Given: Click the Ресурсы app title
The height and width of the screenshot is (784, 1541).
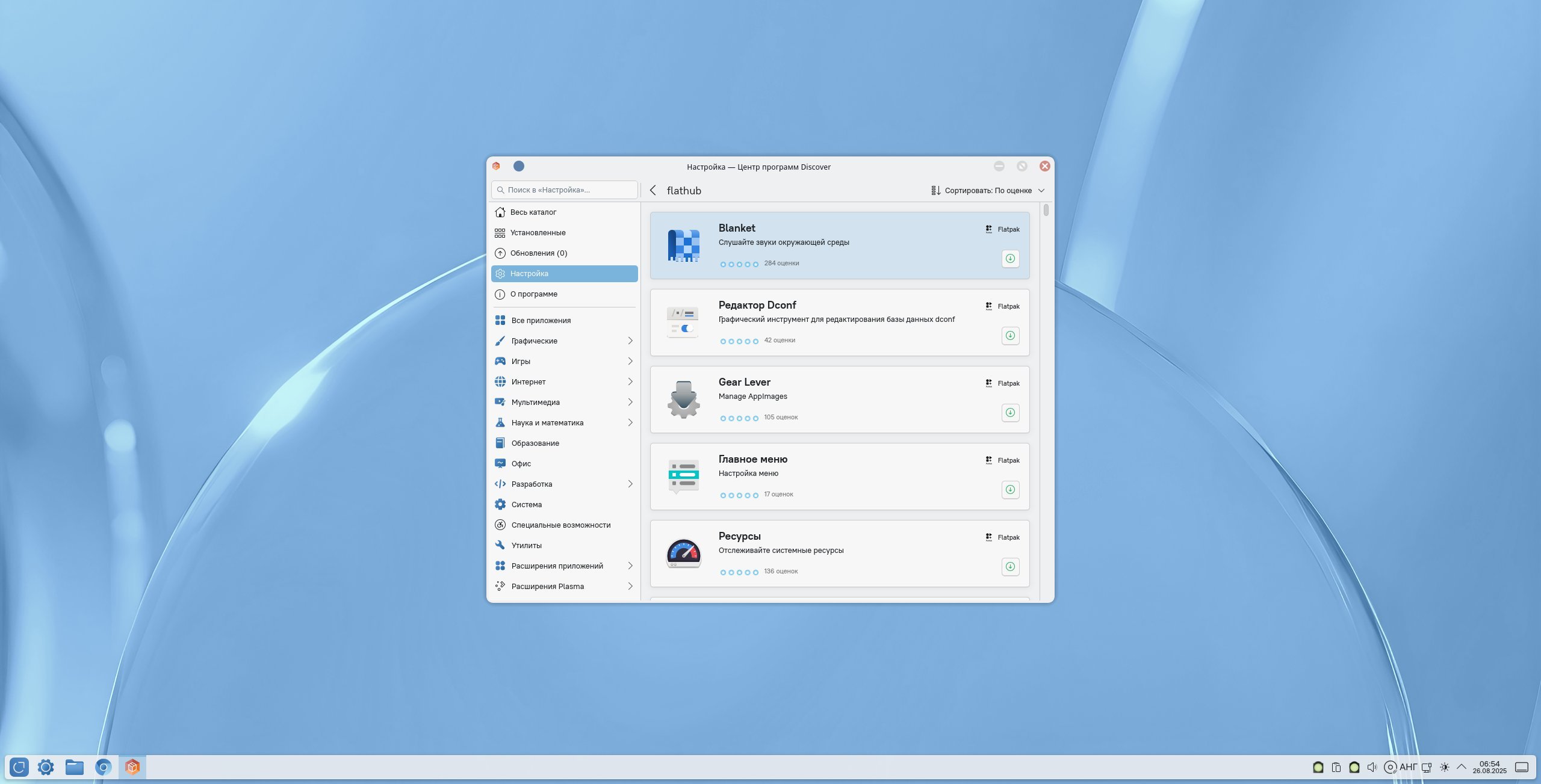Looking at the screenshot, I should tap(739, 536).
